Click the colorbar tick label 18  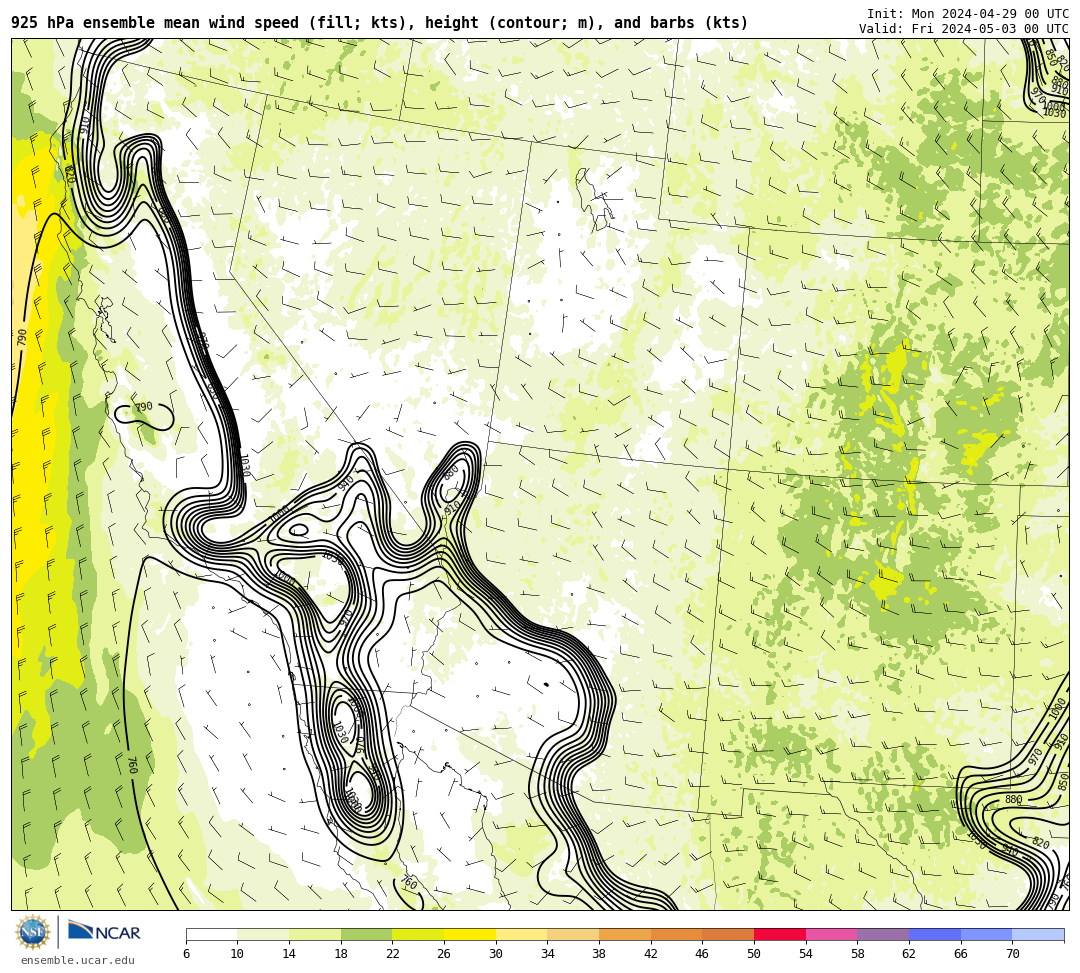coord(341,954)
